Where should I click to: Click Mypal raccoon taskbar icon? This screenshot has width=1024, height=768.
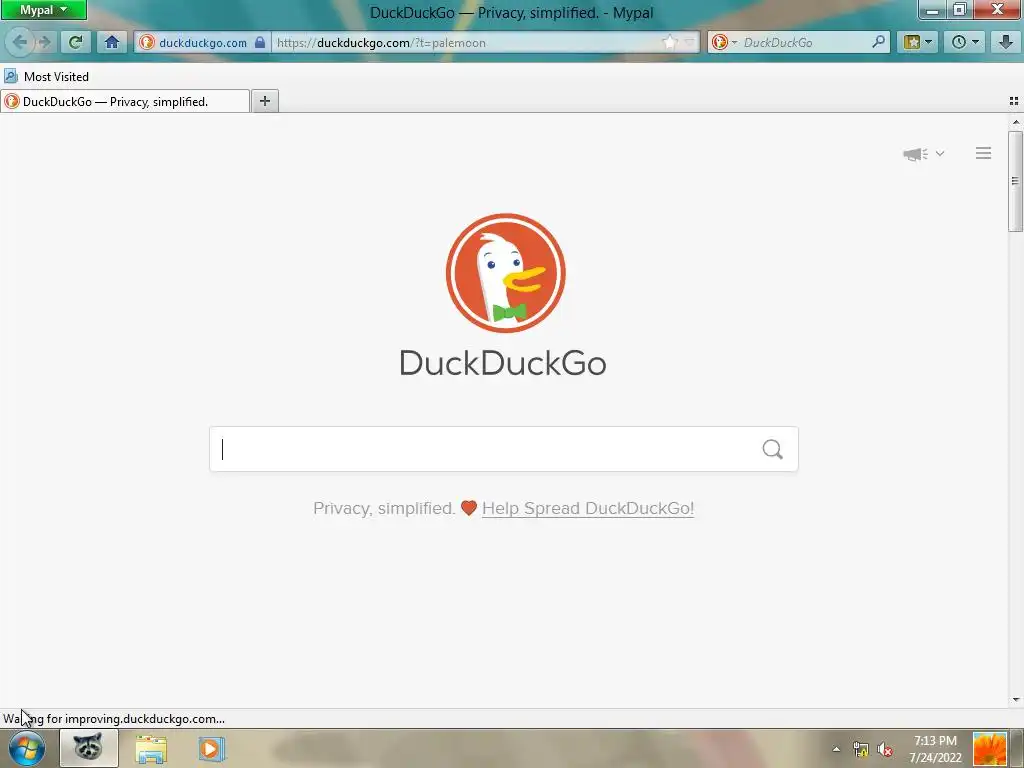[x=88, y=748]
